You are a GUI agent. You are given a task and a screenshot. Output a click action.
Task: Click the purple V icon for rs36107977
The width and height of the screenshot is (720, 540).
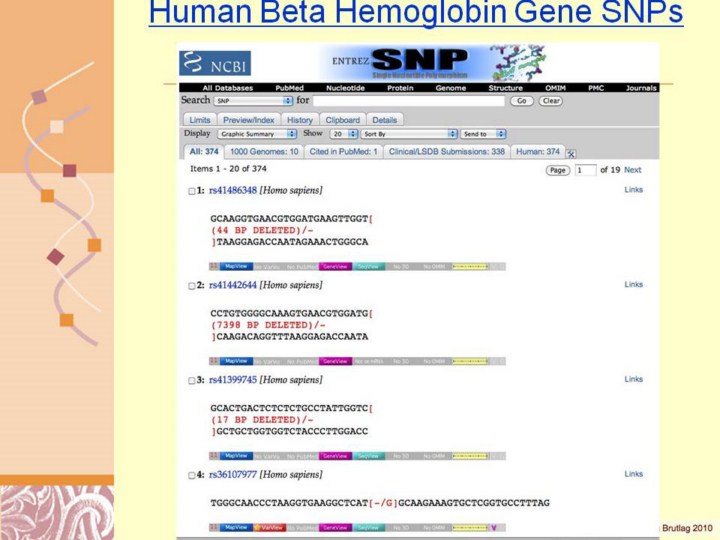(x=492, y=527)
